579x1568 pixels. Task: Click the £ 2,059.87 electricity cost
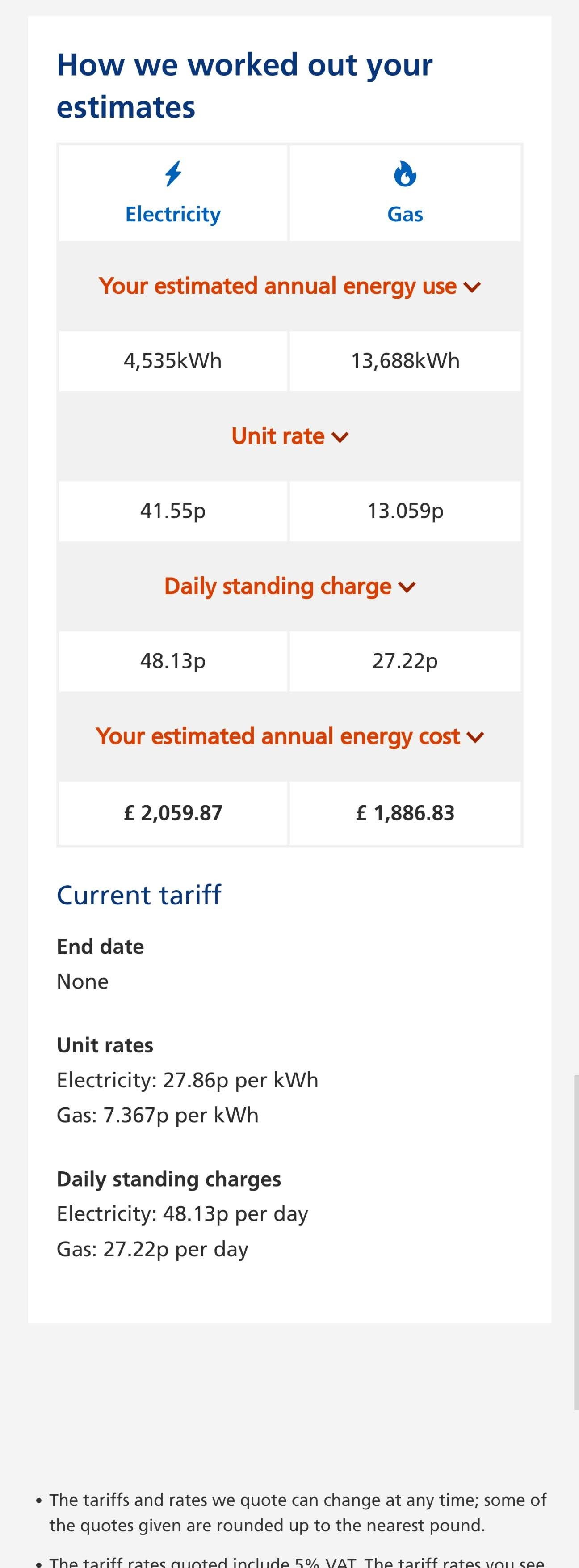pyautogui.click(x=173, y=813)
